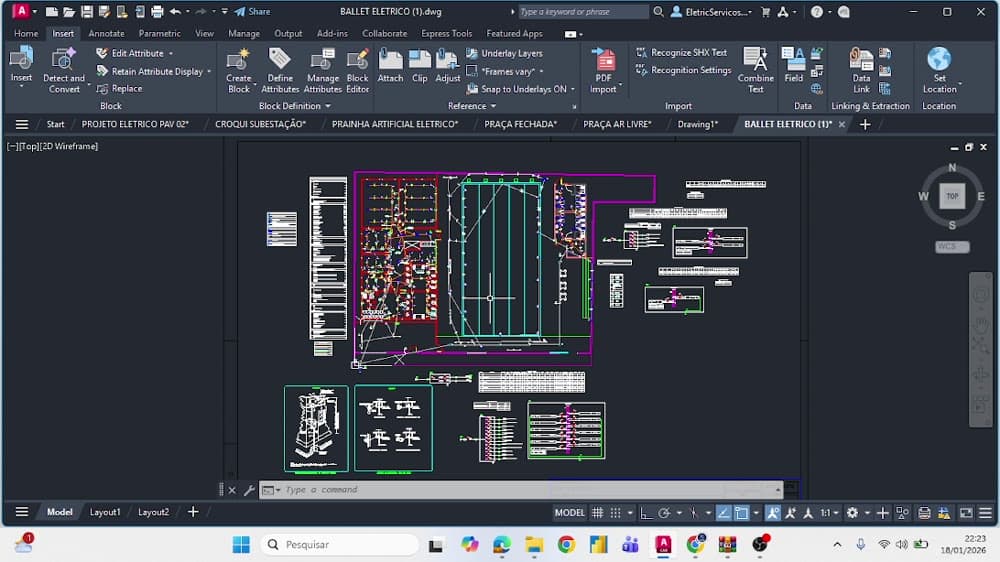Open the Home ribbon tab

pos(26,33)
